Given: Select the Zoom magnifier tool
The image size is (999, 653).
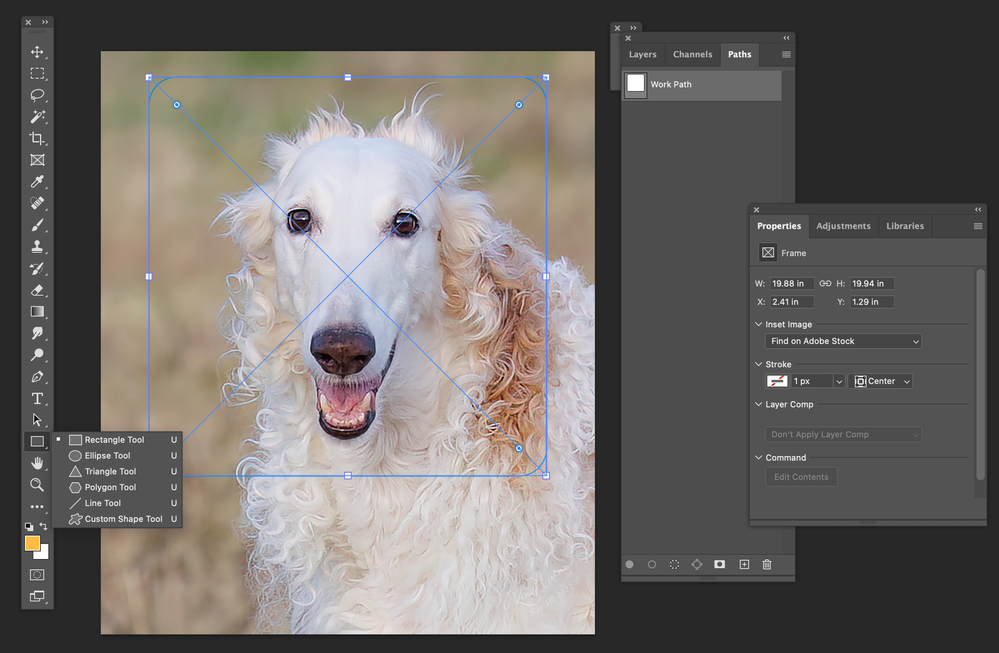Looking at the screenshot, I should coord(37,485).
